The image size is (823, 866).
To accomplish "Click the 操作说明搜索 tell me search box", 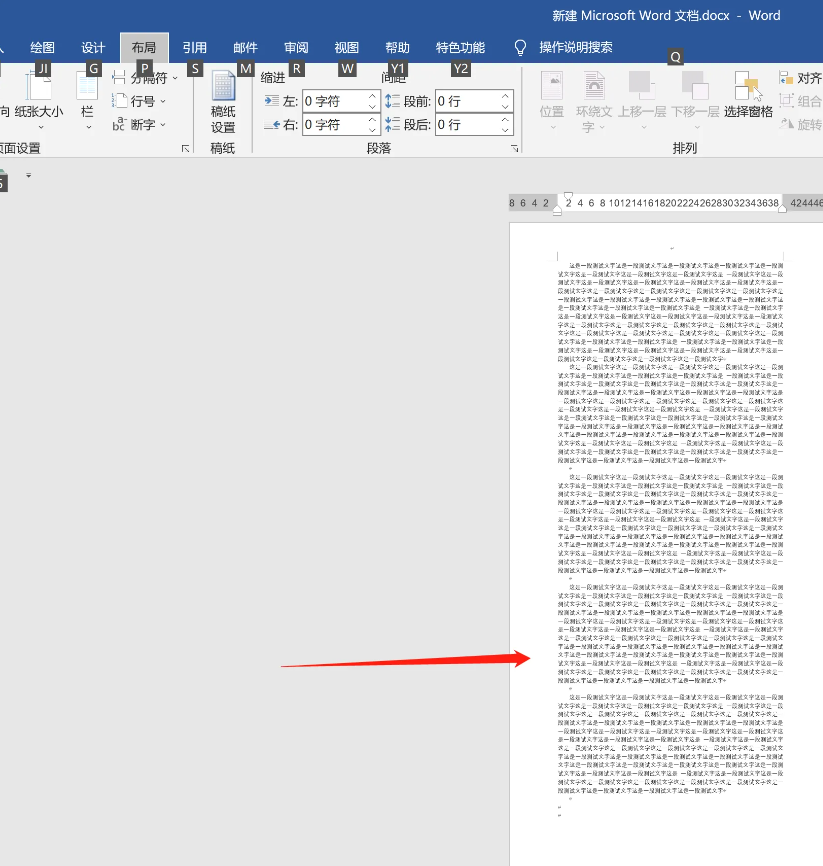I will 576,47.
